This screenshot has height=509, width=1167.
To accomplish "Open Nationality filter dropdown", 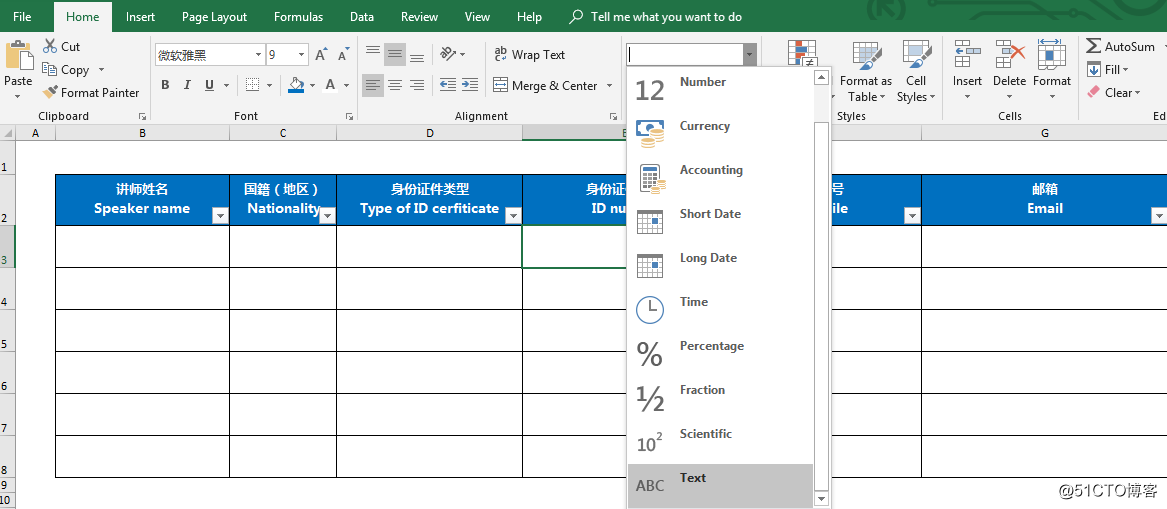I will pos(327,216).
